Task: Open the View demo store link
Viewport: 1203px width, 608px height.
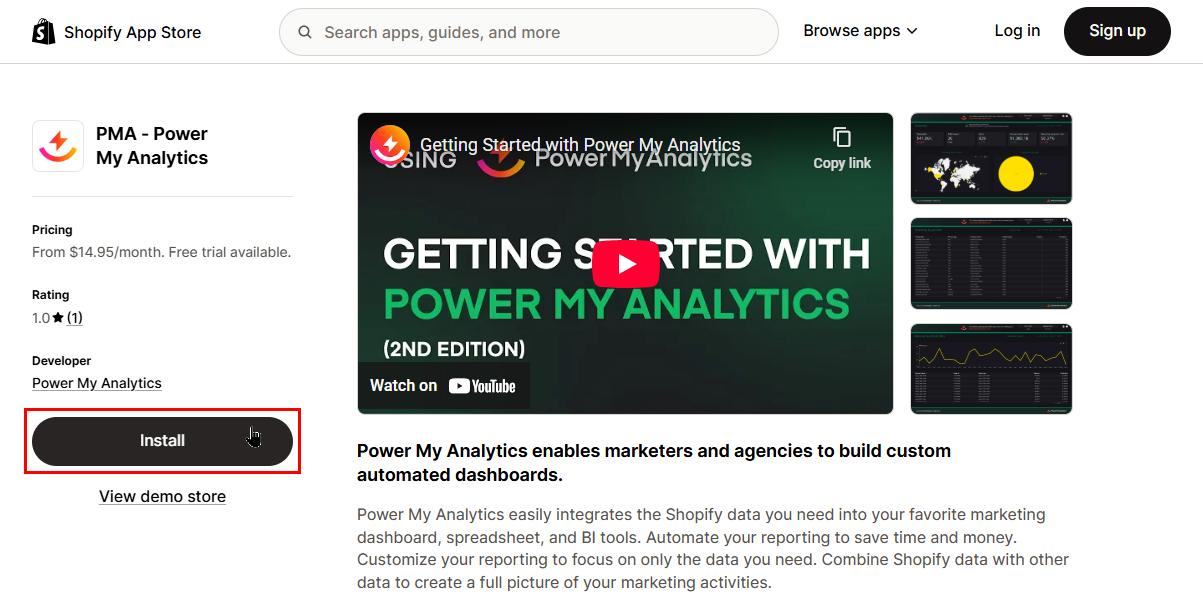Action: coord(162,497)
